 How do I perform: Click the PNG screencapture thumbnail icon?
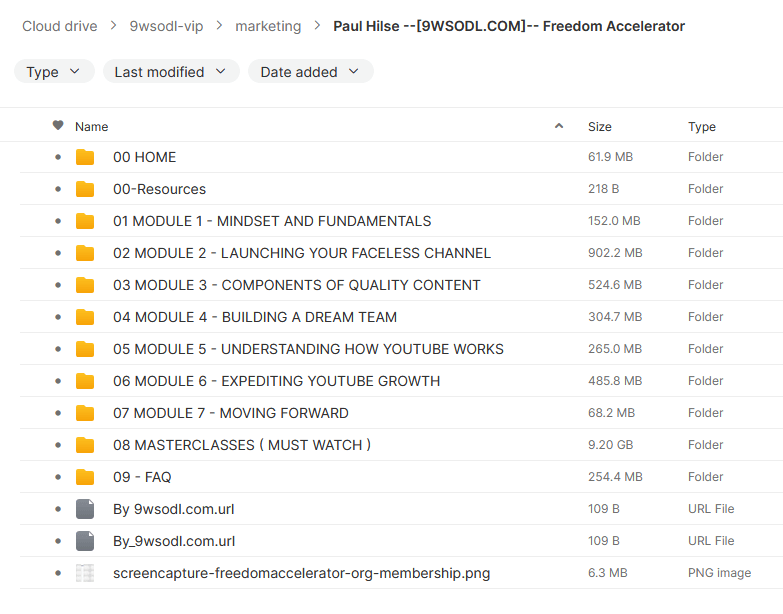[x=85, y=573]
